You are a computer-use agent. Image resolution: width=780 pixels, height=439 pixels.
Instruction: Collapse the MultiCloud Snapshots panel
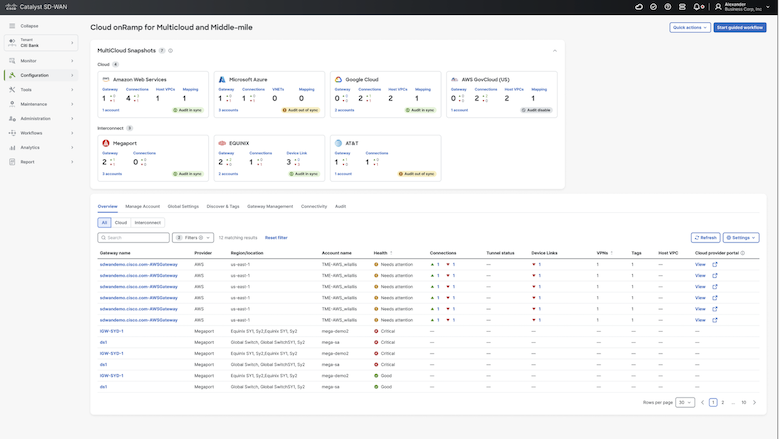pyautogui.click(x=555, y=51)
